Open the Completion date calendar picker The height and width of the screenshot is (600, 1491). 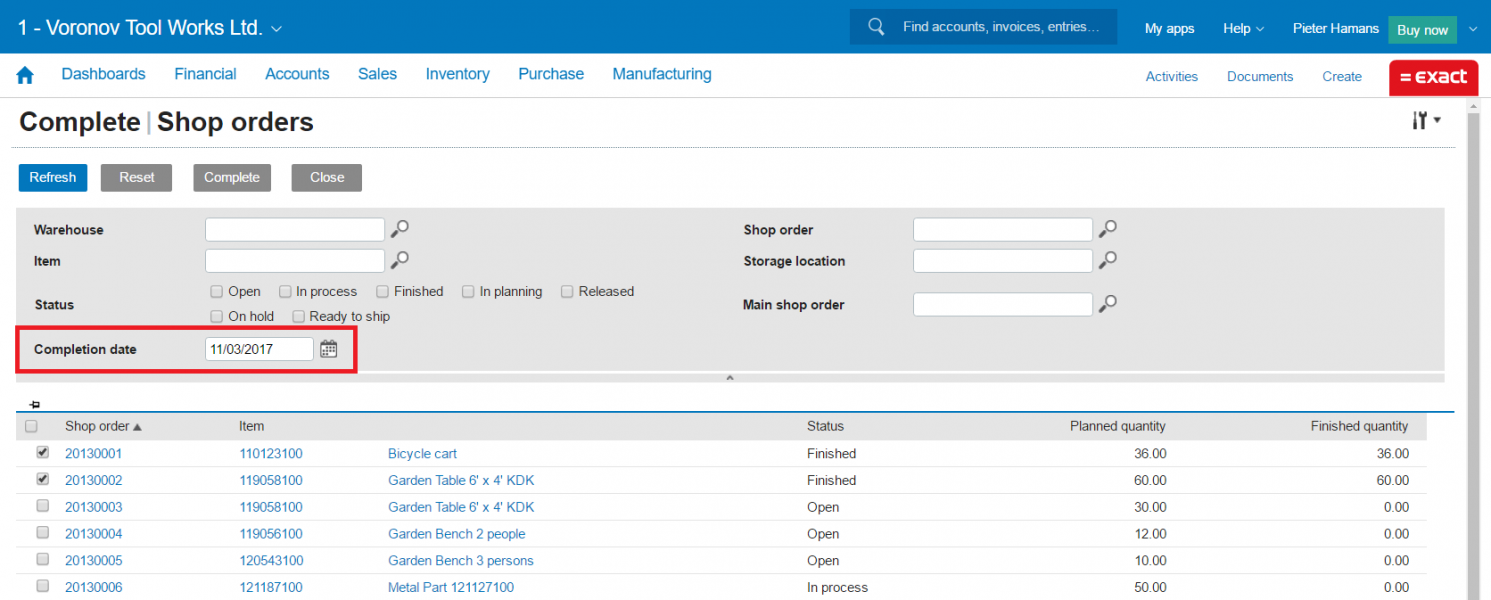(x=329, y=349)
